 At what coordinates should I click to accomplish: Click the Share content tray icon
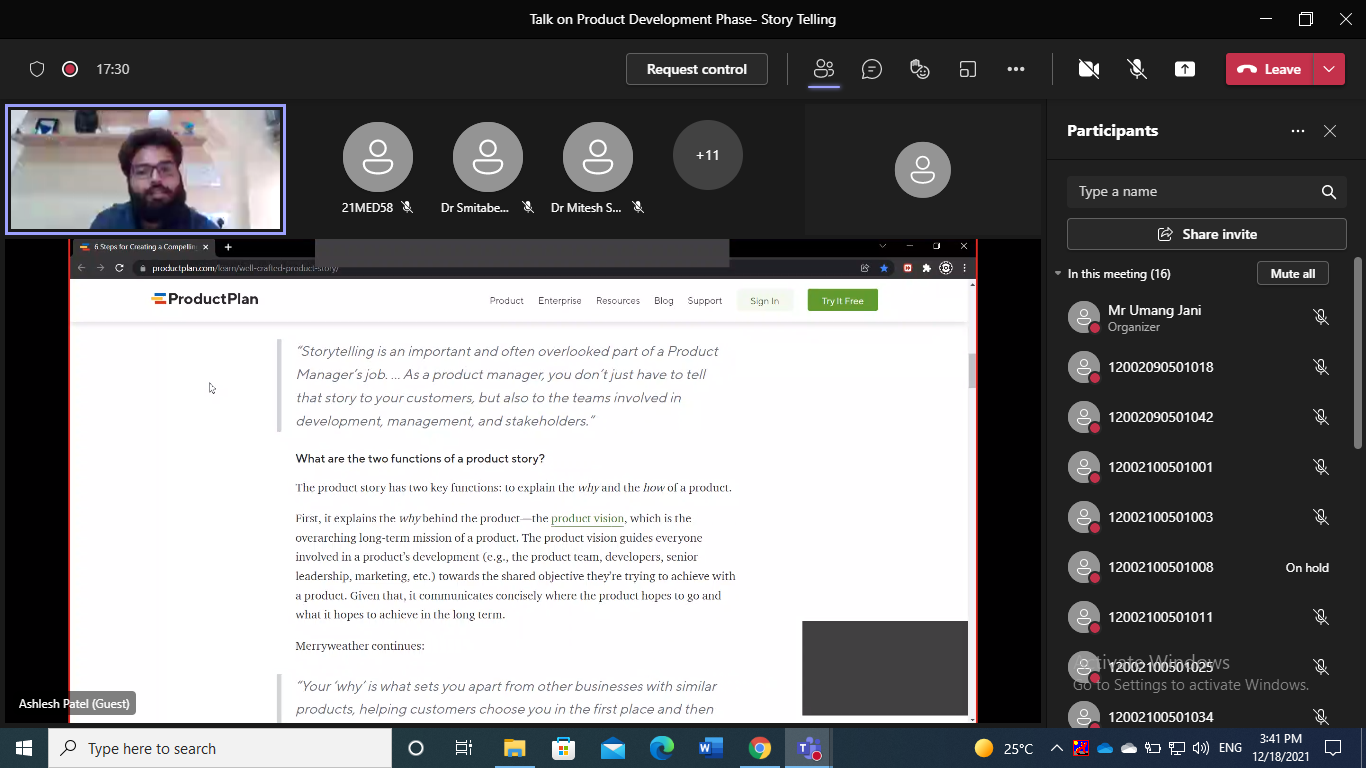1185,69
